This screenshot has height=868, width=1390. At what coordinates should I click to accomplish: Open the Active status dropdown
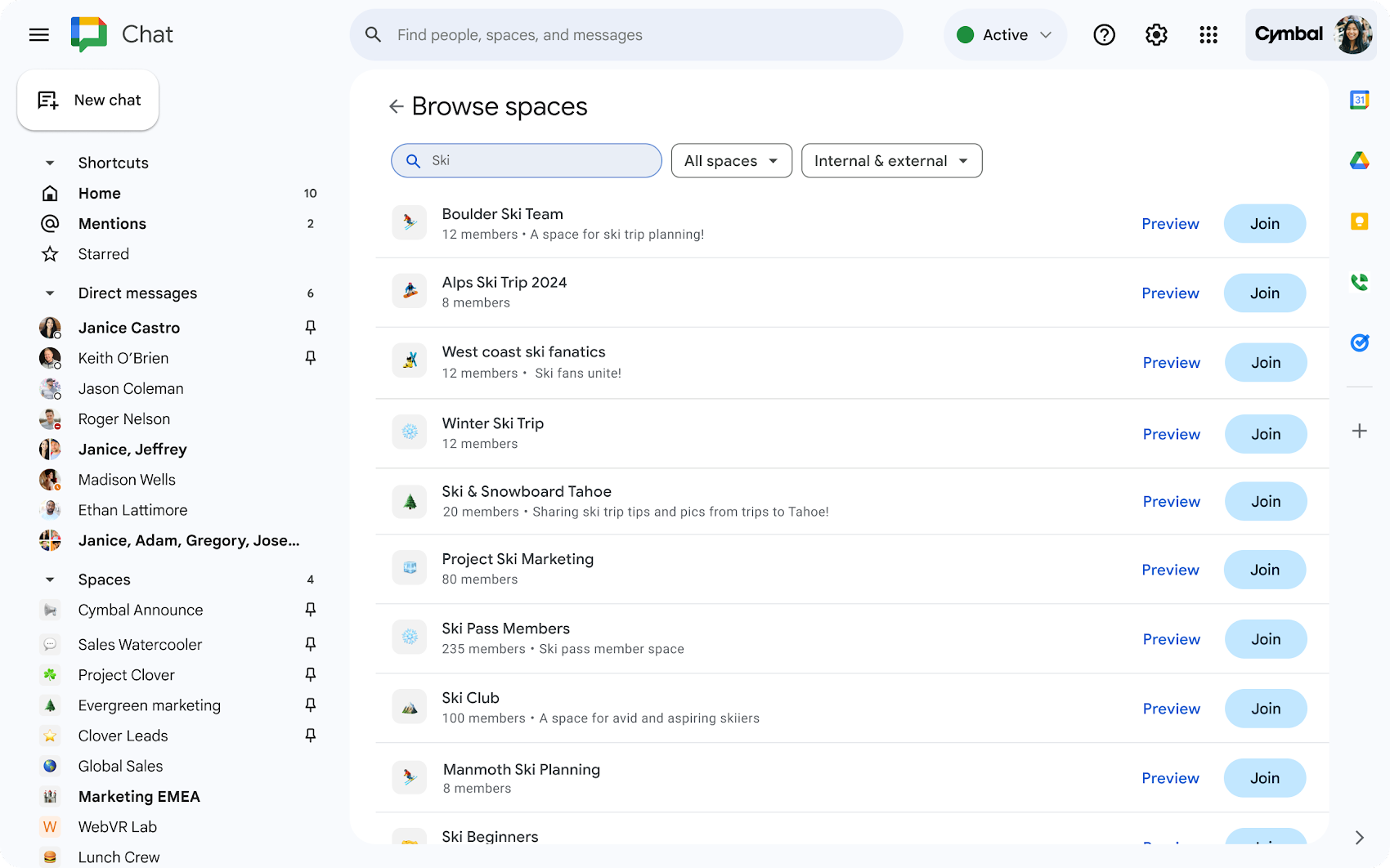(1005, 34)
